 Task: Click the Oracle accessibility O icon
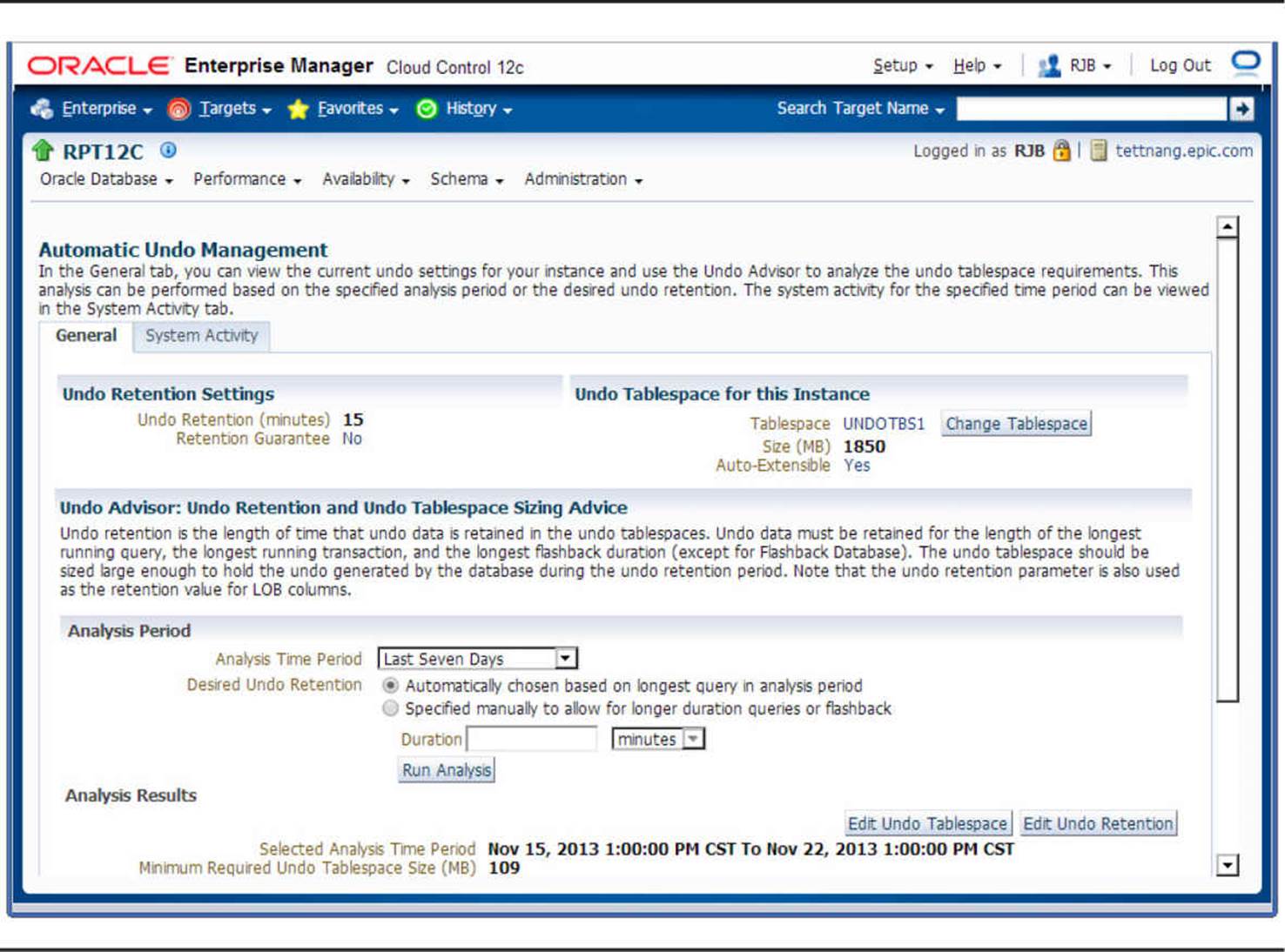1246,63
